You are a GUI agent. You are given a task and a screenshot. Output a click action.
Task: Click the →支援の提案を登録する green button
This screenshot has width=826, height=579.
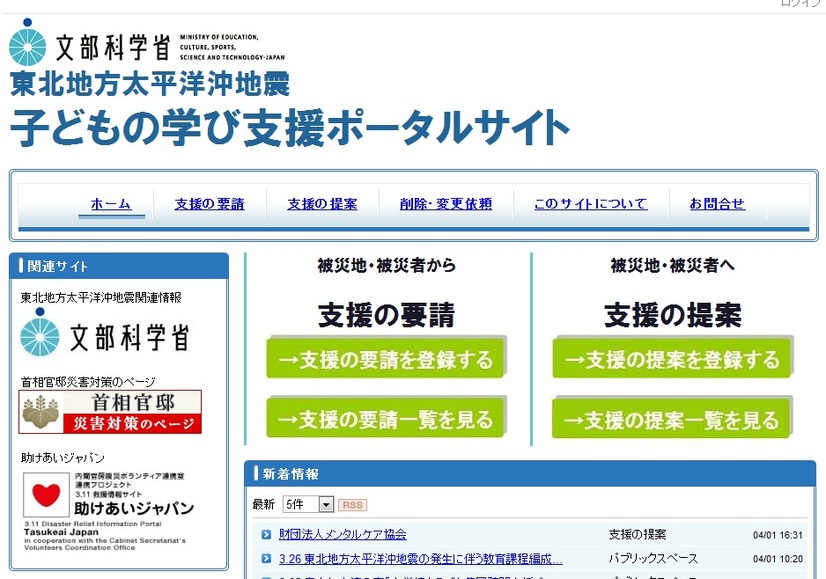672,358
